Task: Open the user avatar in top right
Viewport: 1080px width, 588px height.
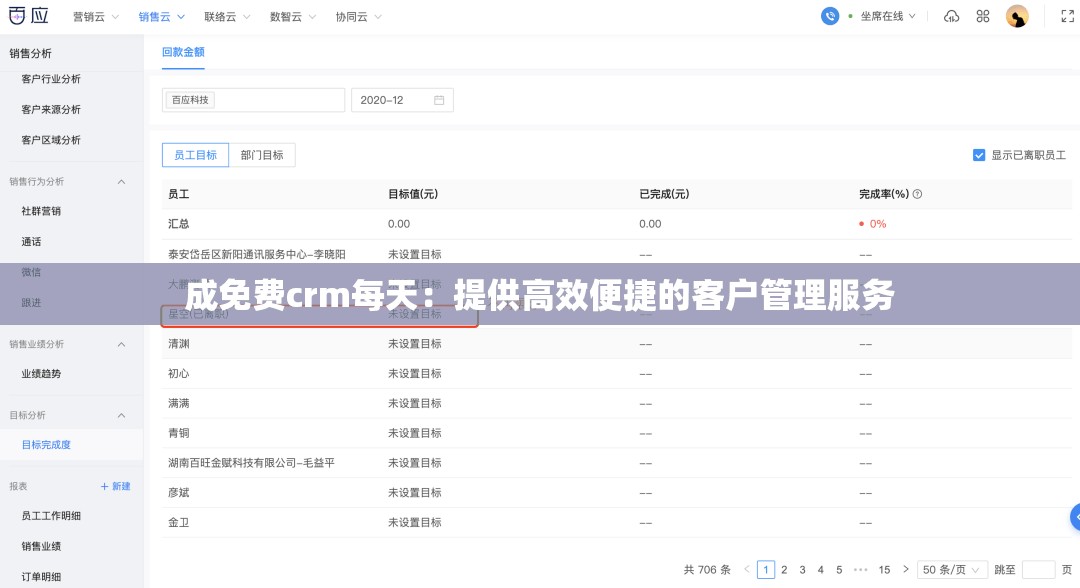Action: (x=1017, y=16)
